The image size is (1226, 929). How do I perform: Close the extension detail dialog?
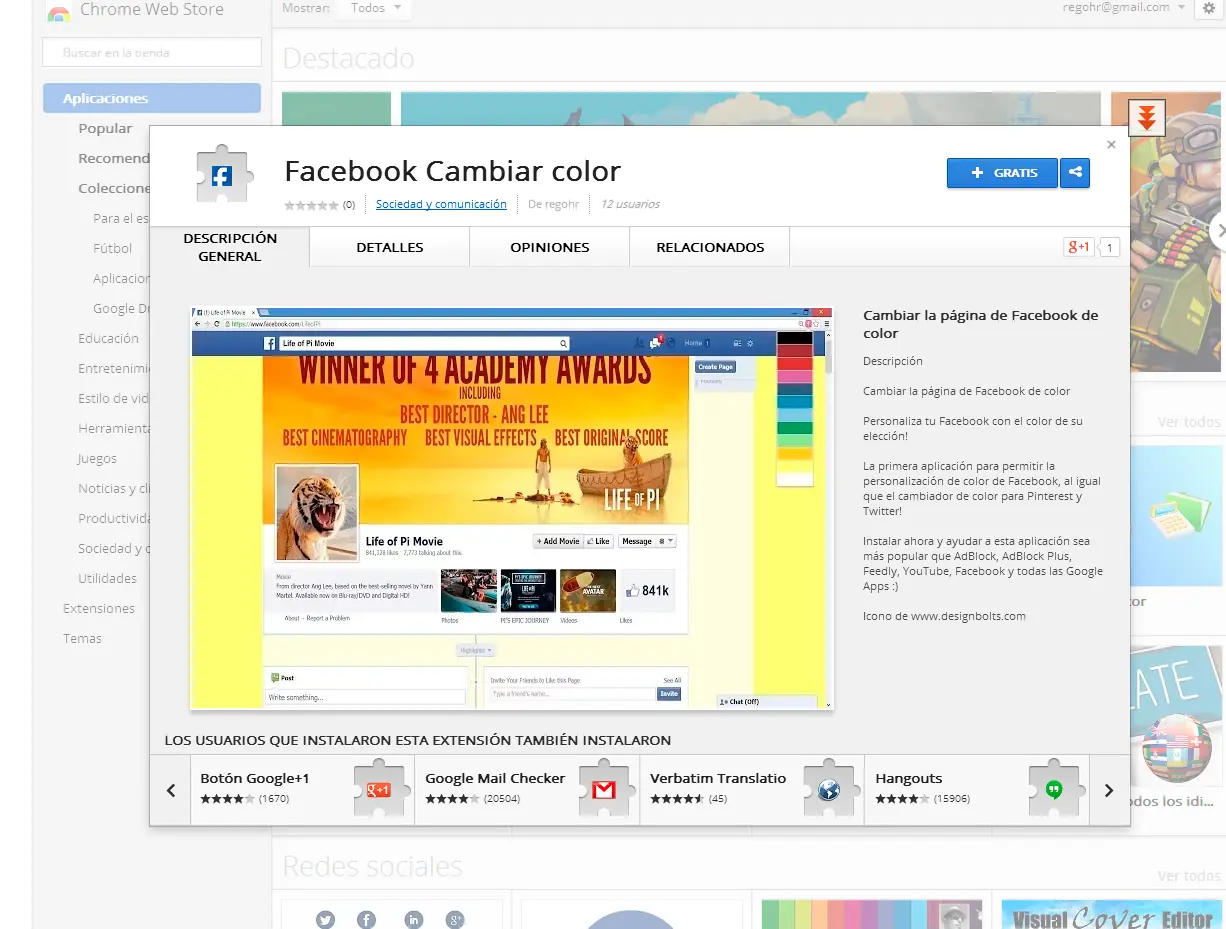(x=1111, y=144)
